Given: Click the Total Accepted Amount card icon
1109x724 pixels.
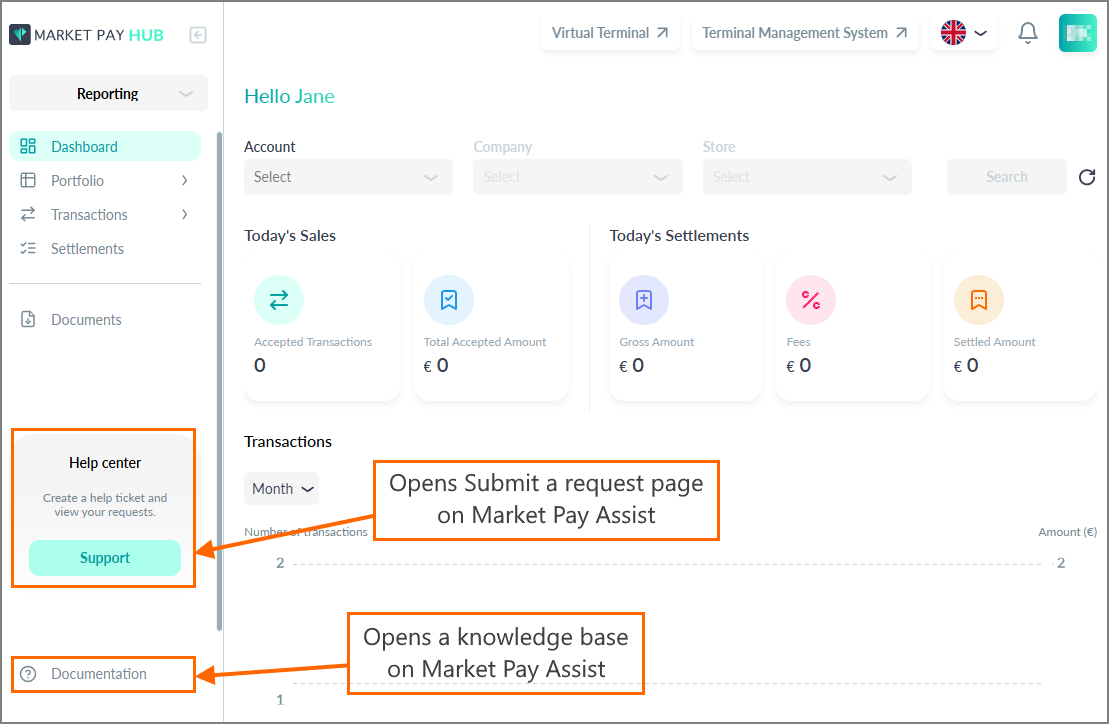Looking at the screenshot, I should click(x=448, y=300).
